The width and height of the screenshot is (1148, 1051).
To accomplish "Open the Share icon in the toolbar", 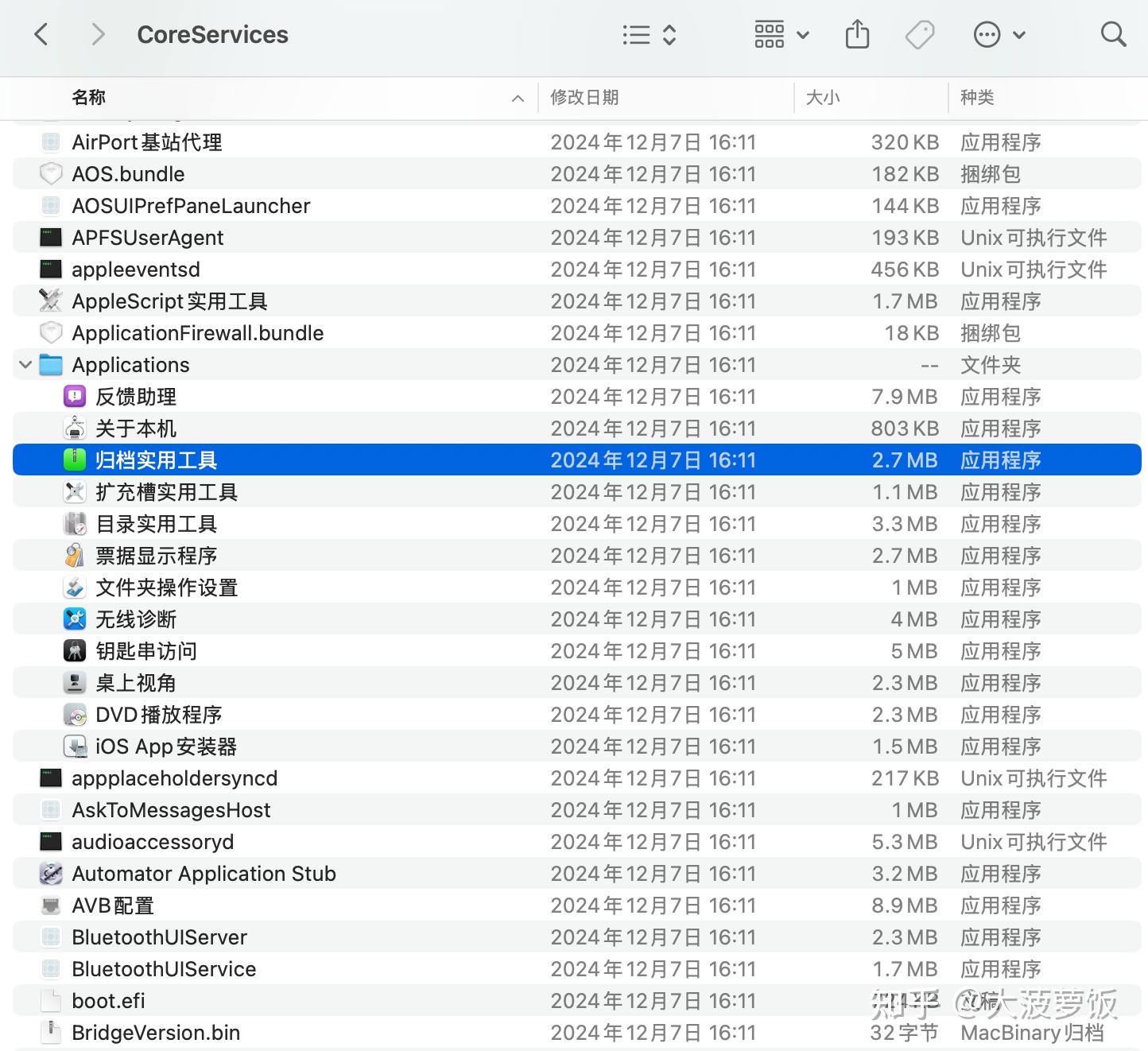I will coord(857,34).
